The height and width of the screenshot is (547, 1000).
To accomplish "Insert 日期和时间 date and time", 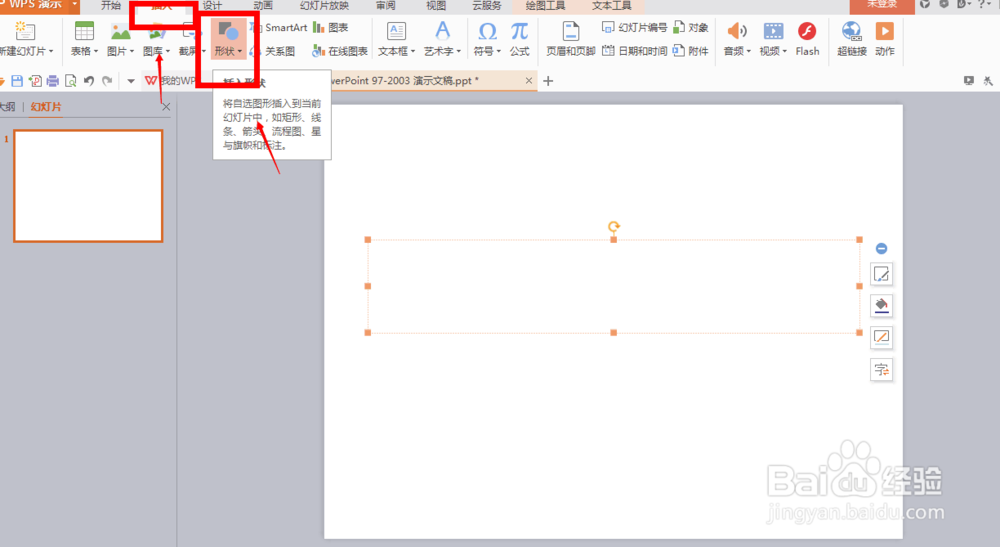I will click(635, 51).
